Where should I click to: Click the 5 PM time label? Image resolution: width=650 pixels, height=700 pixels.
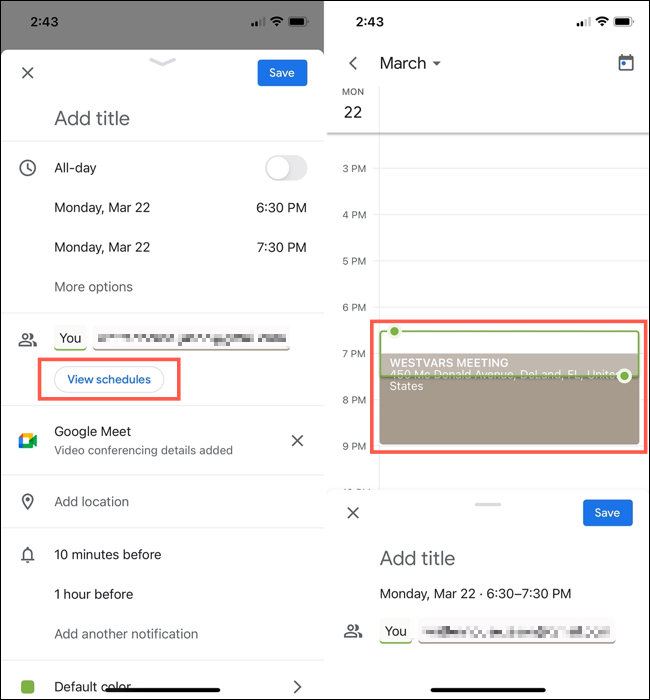[354, 261]
